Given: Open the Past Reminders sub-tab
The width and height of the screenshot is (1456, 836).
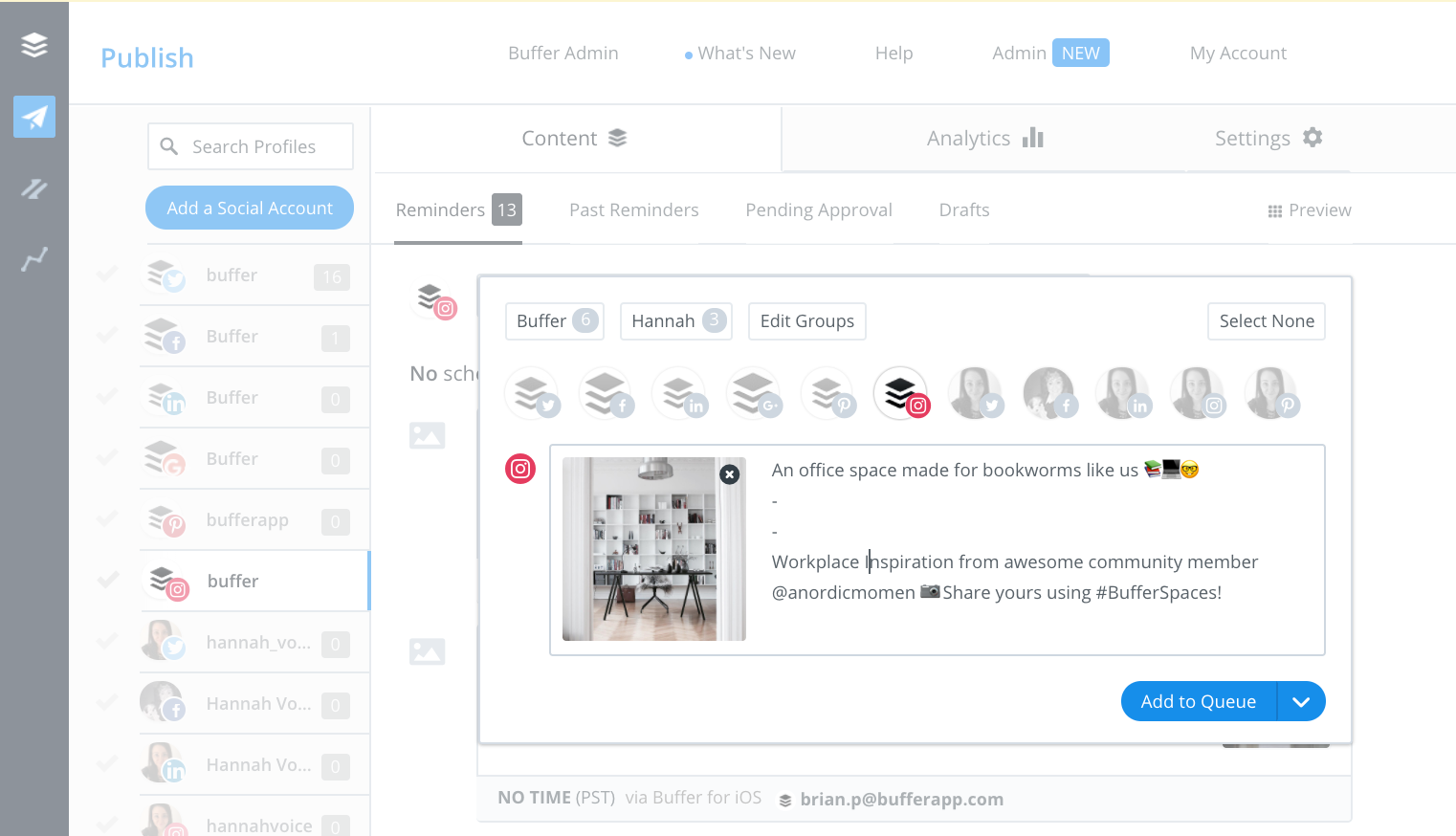Looking at the screenshot, I should point(634,209).
